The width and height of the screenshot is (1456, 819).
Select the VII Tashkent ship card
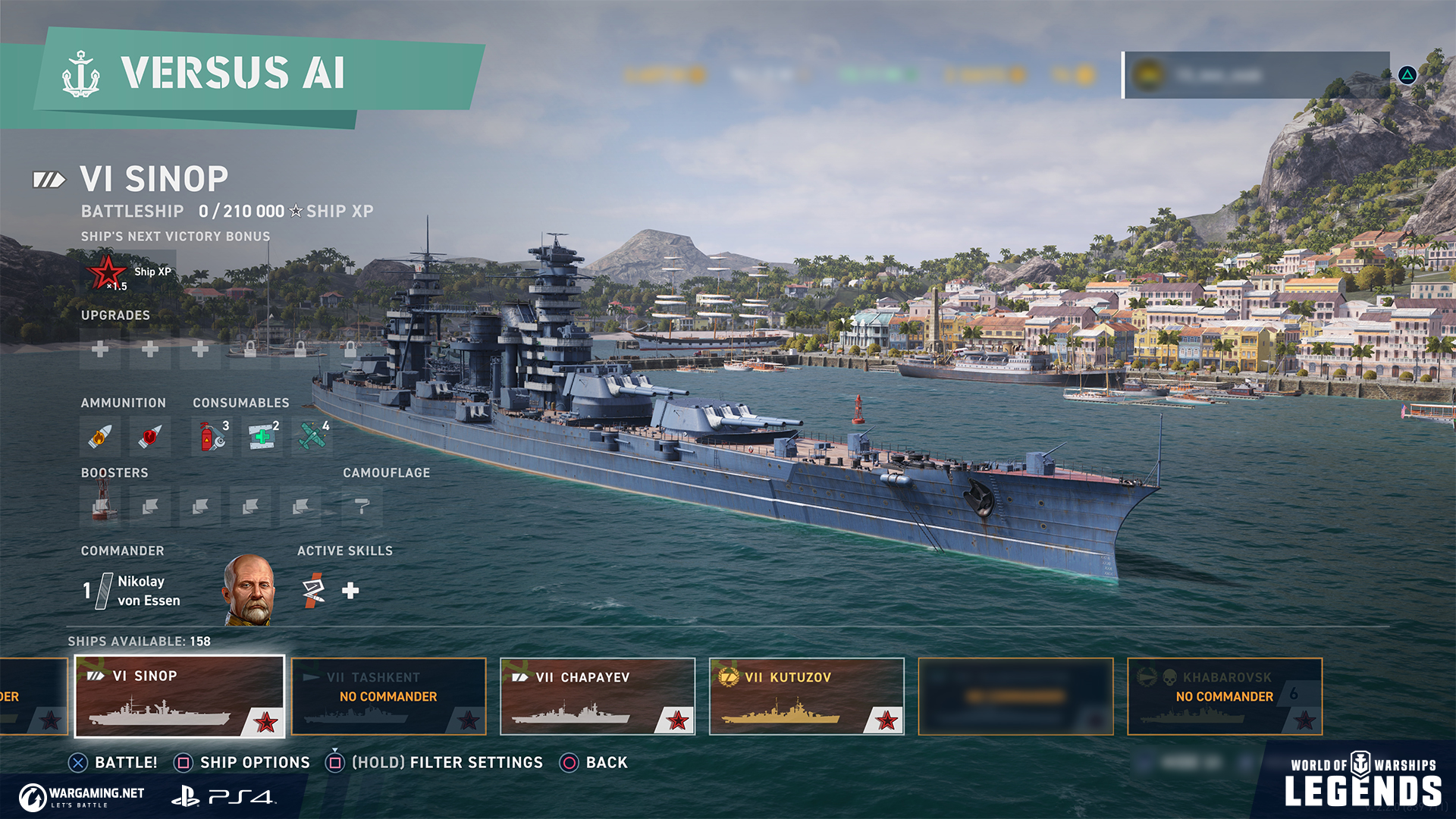click(389, 696)
